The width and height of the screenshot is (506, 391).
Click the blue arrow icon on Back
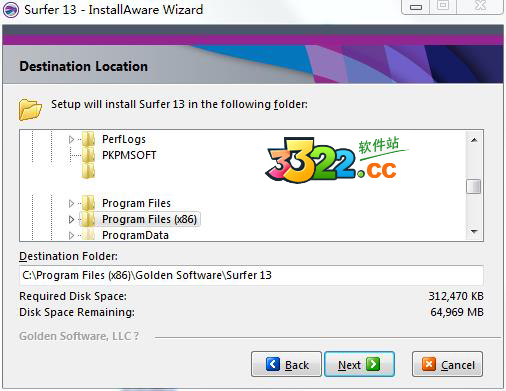273,364
